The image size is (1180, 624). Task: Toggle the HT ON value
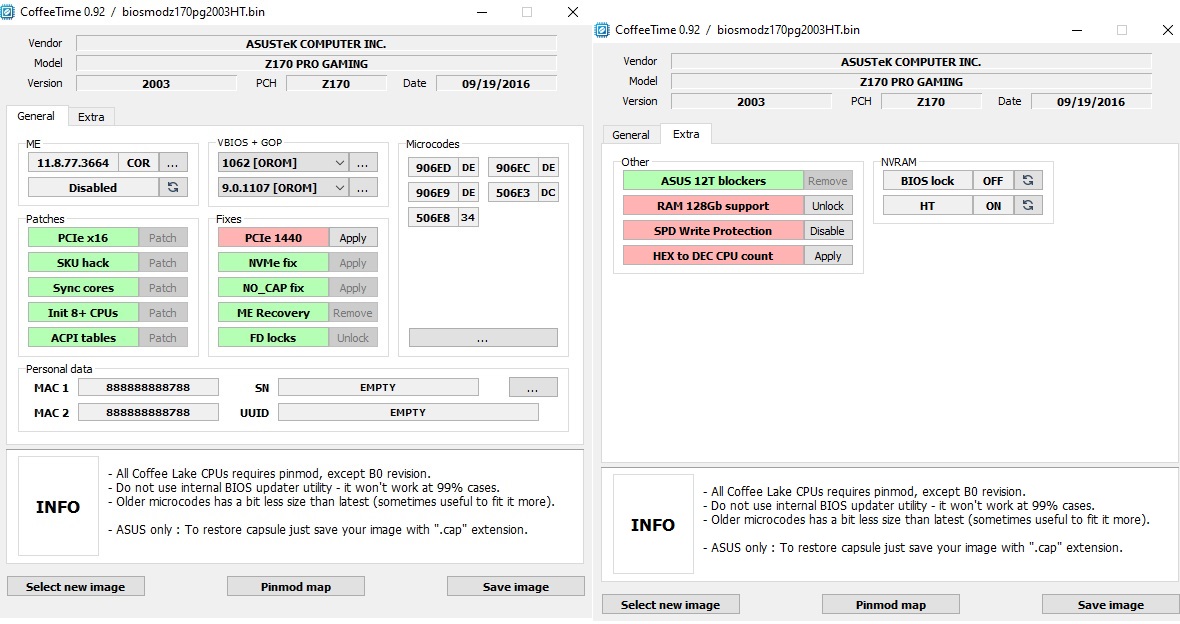pyautogui.click(x=993, y=205)
